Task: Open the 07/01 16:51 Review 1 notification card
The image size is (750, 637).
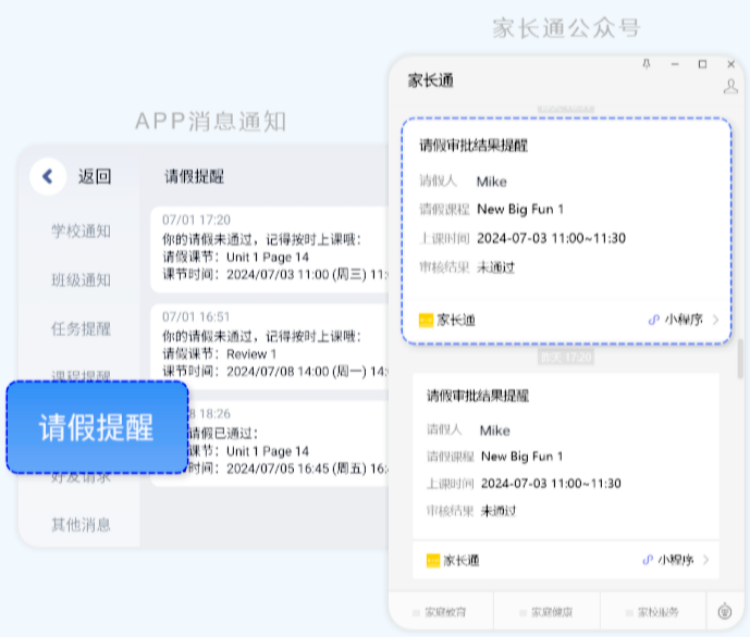Action: [270, 346]
